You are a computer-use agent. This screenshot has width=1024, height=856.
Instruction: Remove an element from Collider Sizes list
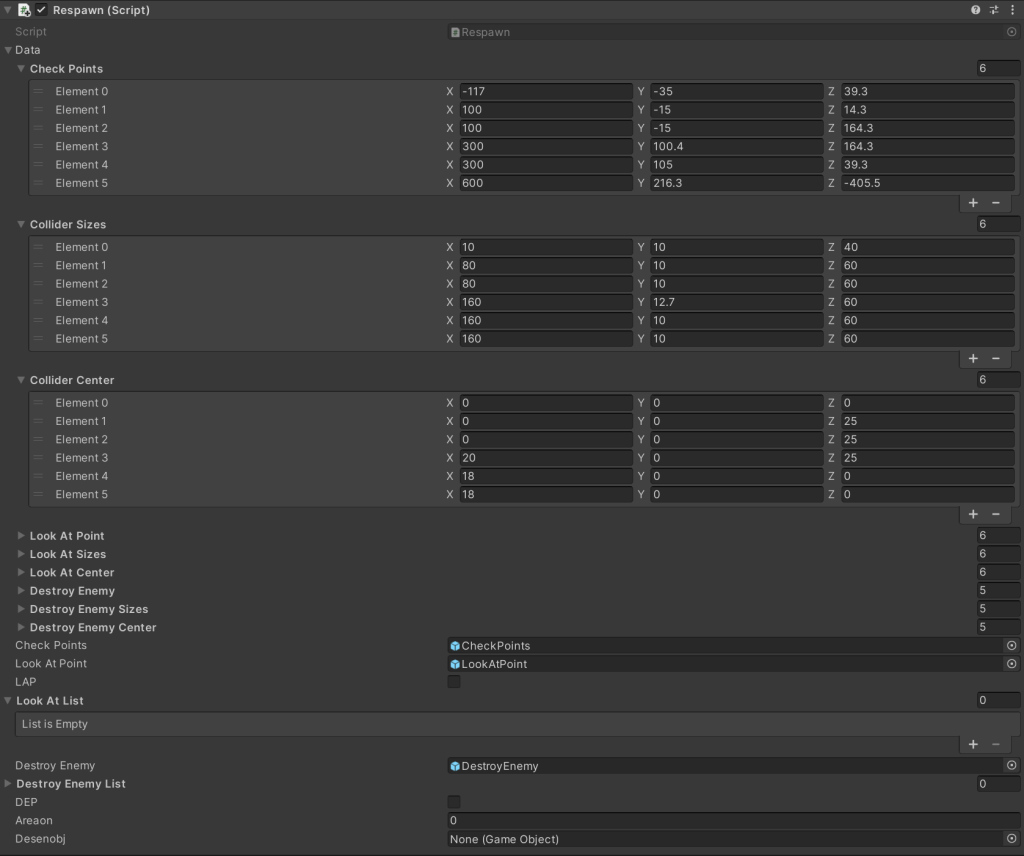(x=996, y=358)
